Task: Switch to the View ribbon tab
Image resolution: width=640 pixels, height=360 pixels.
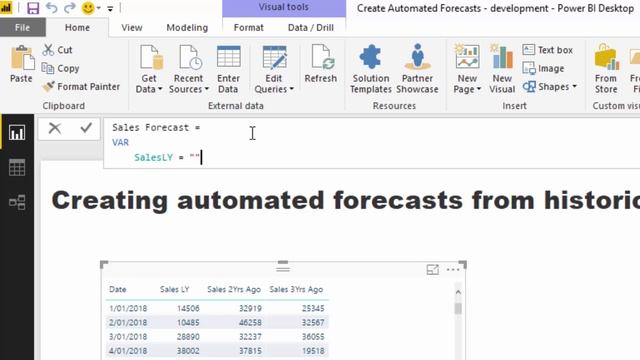Action: (131, 28)
